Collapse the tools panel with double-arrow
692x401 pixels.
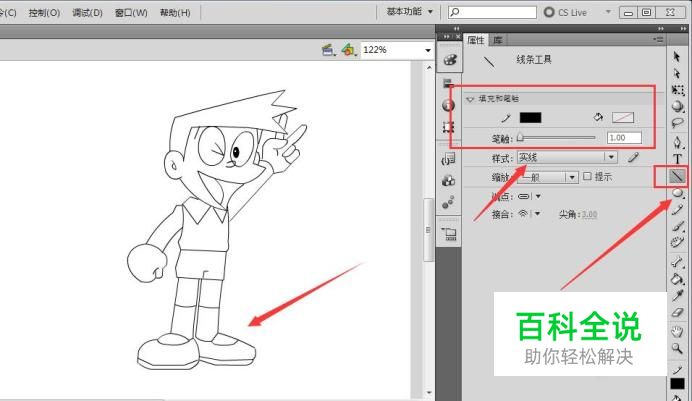pos(683,29)
